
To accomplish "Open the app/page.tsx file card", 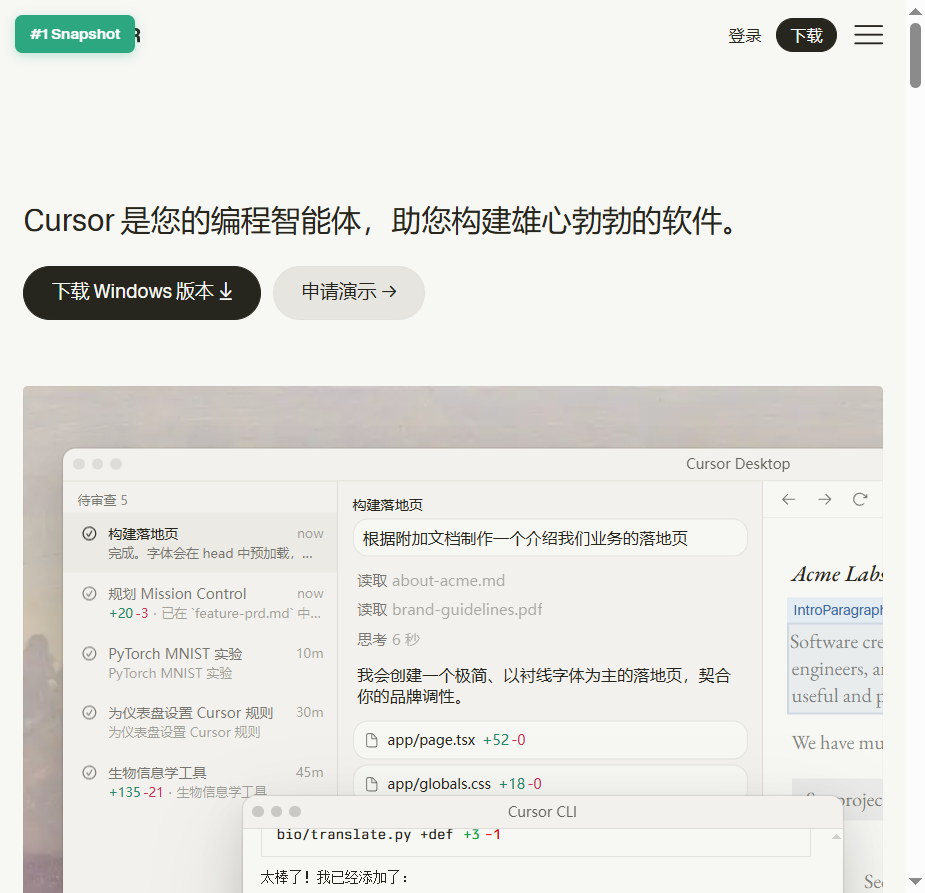I will (x=550, y=740).
